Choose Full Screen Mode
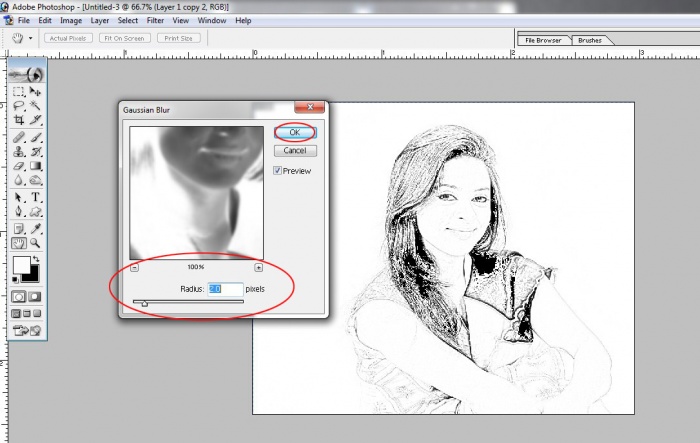The height and width of the screenshot is (443, 700). pyautogui.click(x=38, y=314)
